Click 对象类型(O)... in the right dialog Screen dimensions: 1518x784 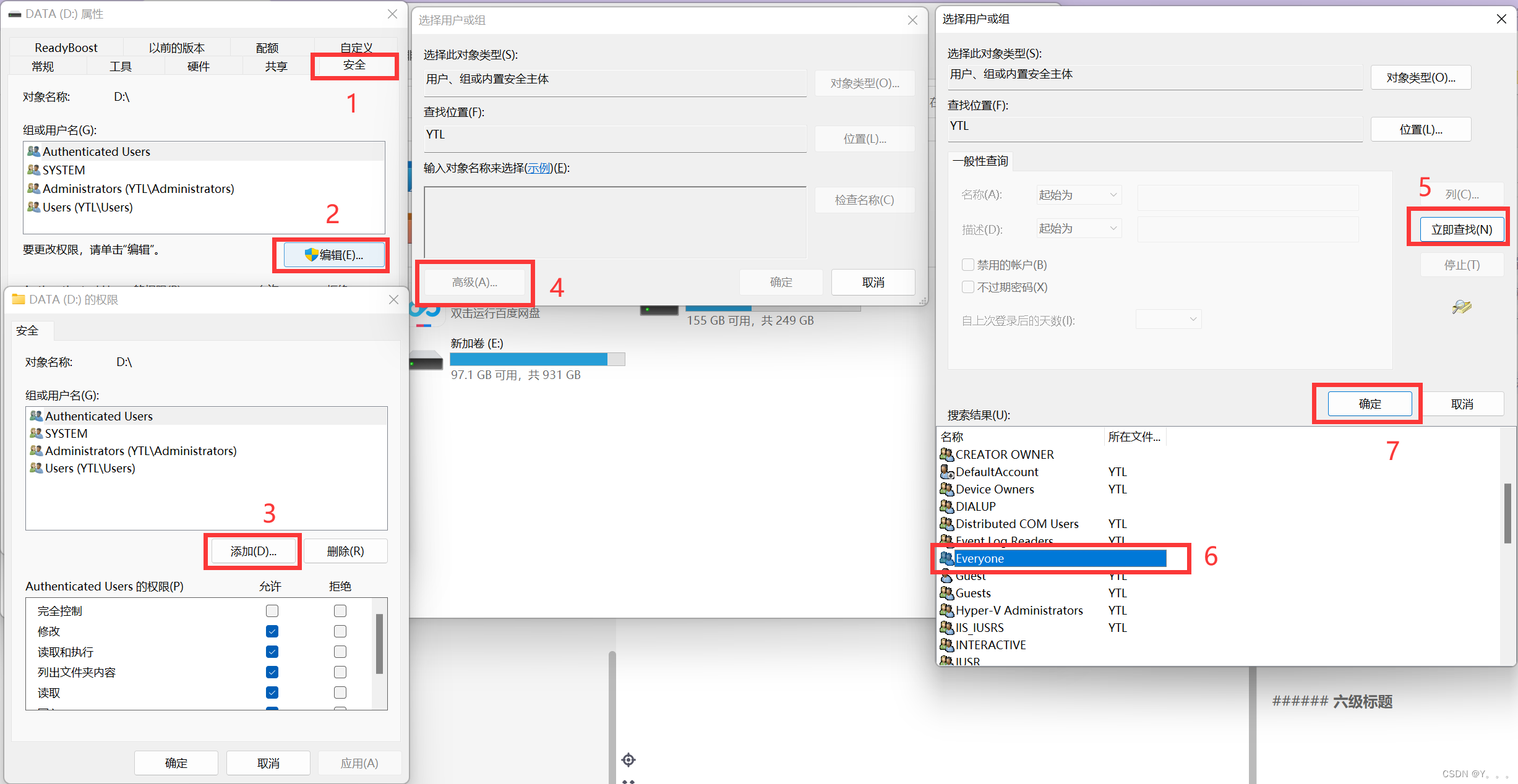pos(1421,77)
